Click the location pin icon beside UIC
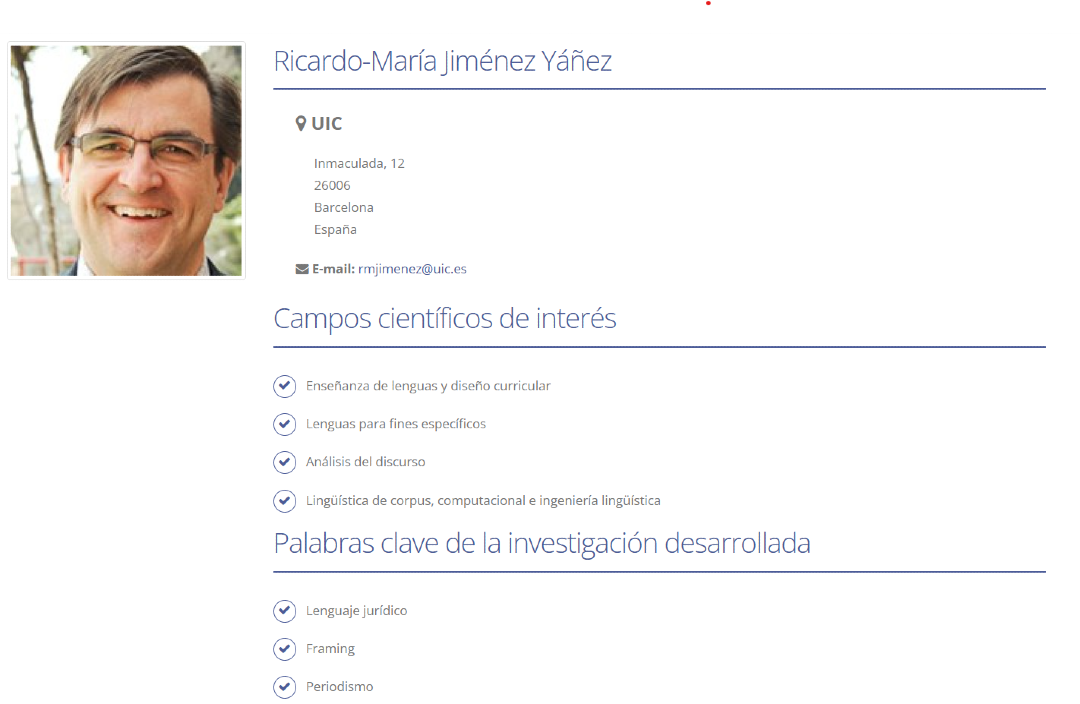Viewport: 1080px width, 704px height. 301,124
